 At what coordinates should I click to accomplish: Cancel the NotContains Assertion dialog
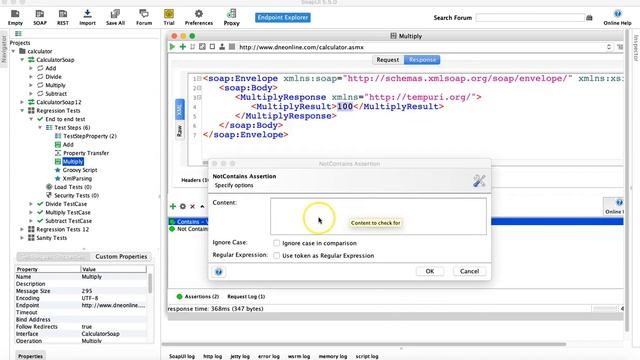[469, 271]
